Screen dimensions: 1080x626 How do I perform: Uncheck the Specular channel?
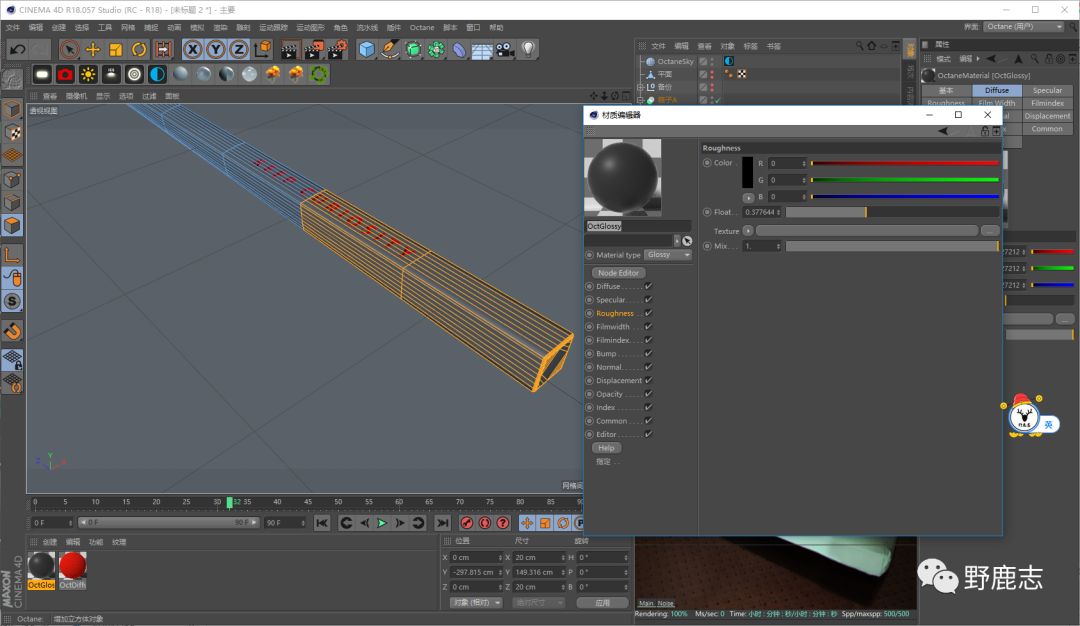(648, 299)
